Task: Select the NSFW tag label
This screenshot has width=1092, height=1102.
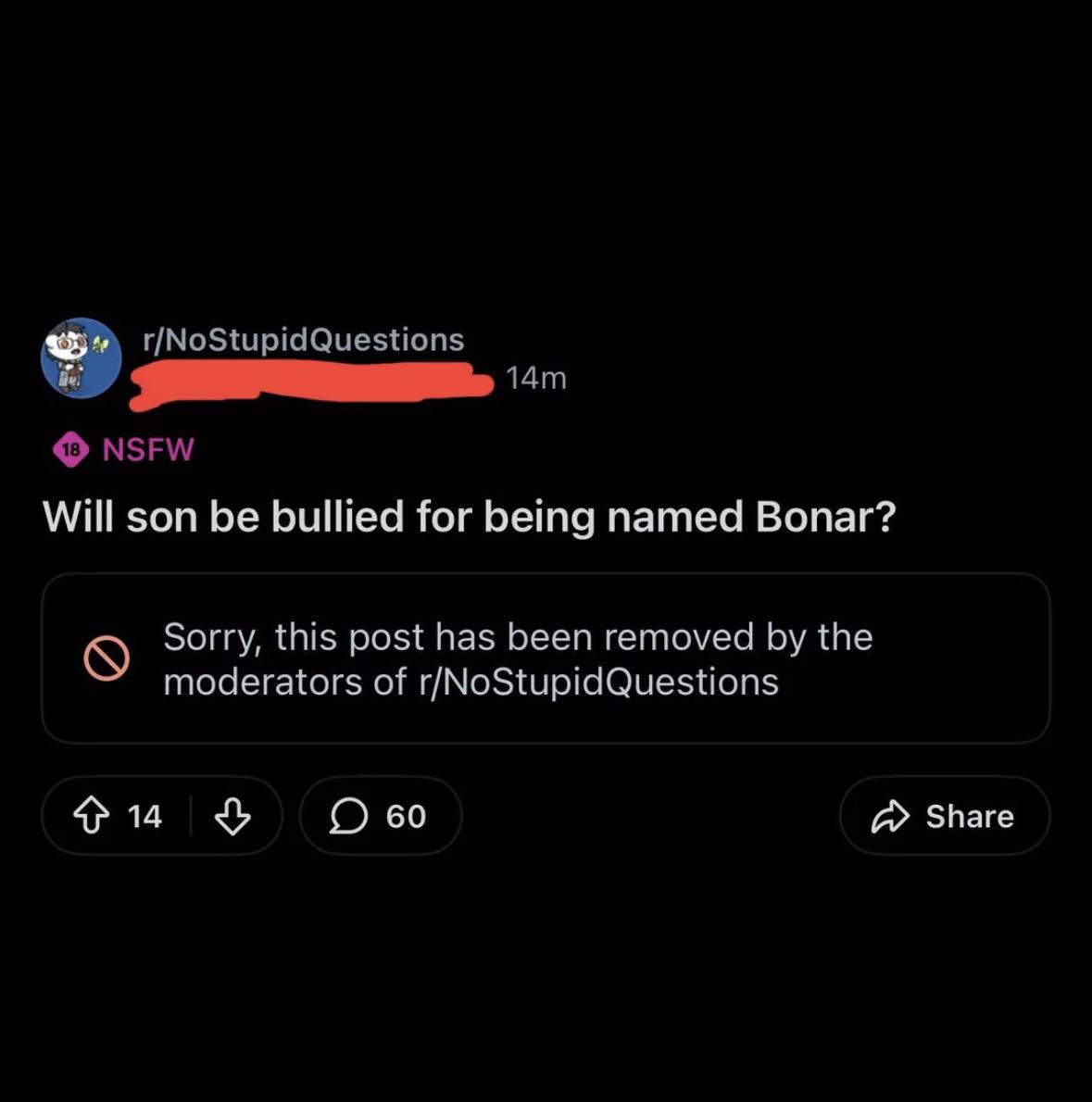Action: (148, 449)
